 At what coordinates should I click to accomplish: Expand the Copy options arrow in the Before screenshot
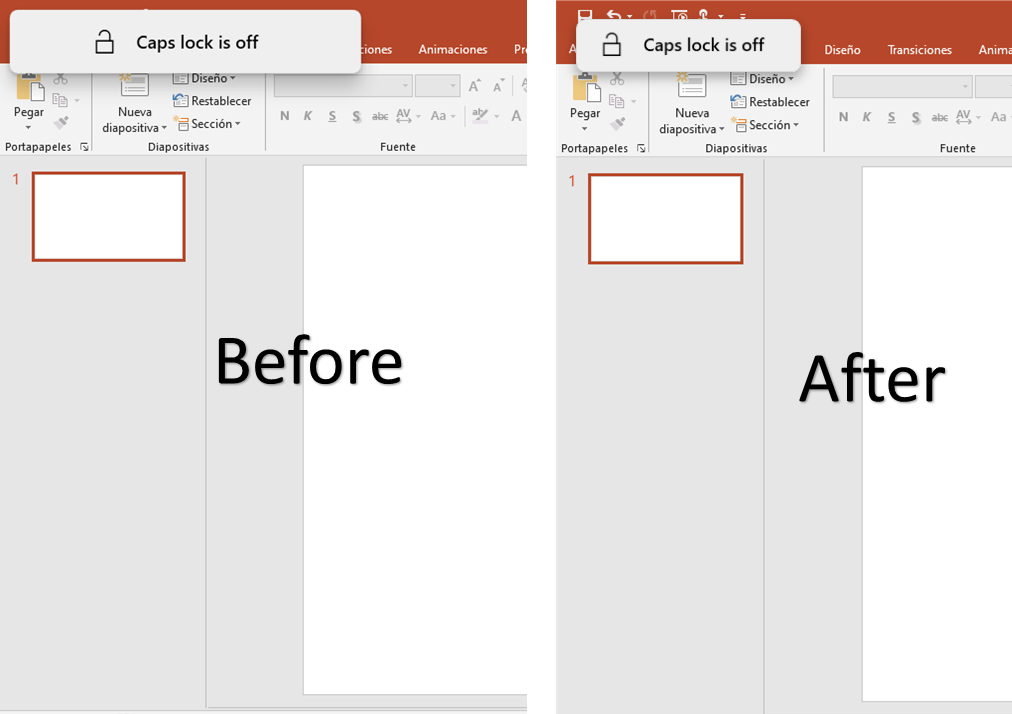coord(77,101)
